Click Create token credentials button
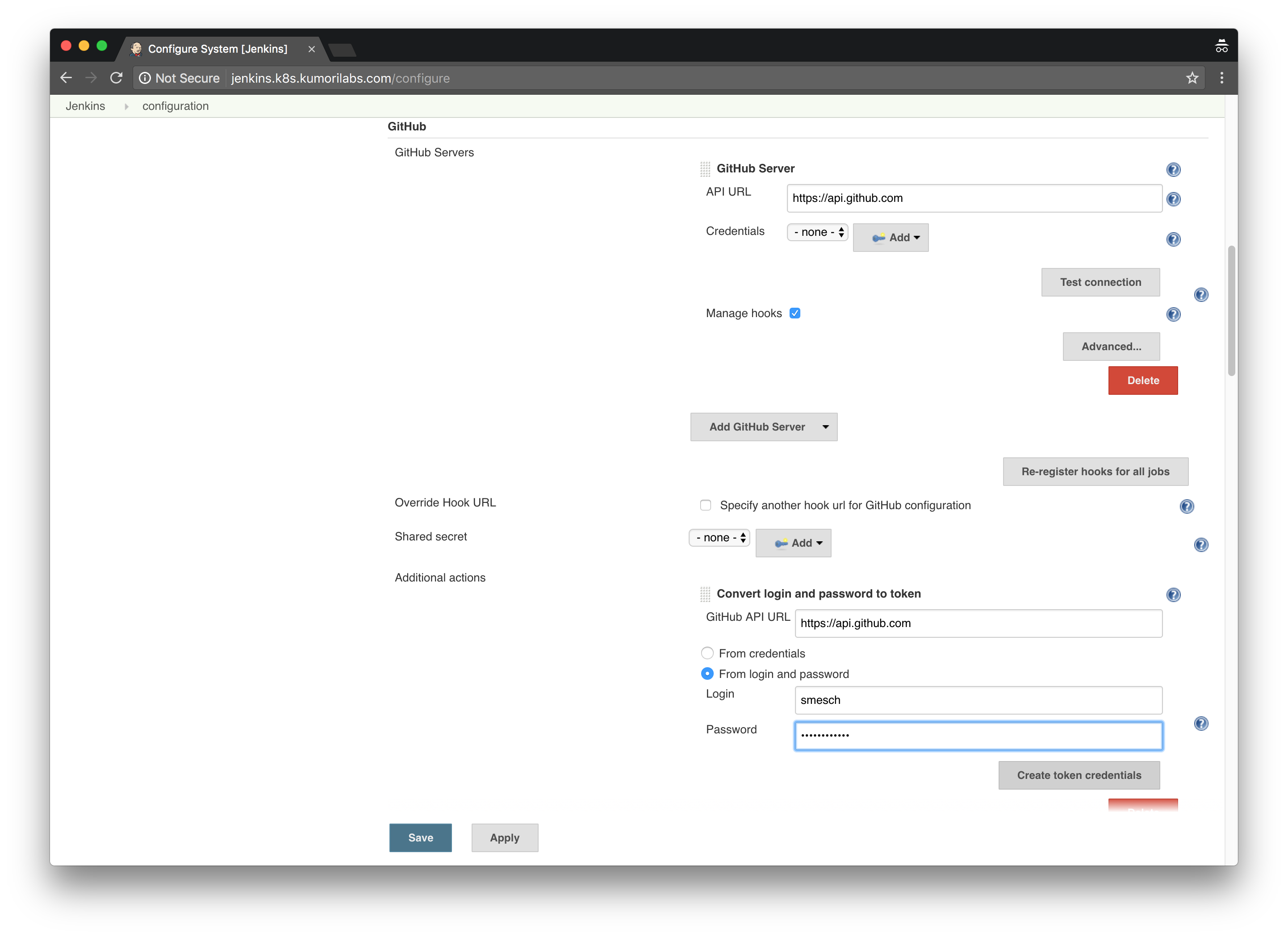 click(x=1079, y=774)
